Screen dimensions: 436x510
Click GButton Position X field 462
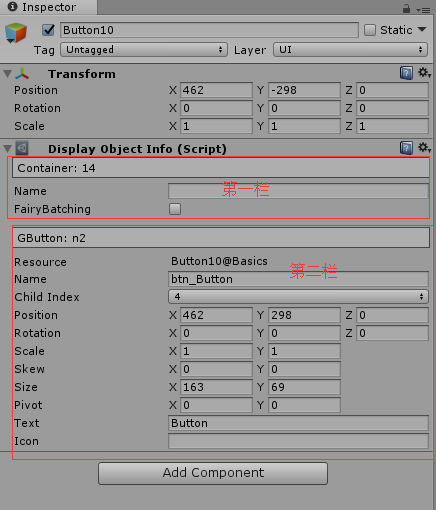point(216,315)
